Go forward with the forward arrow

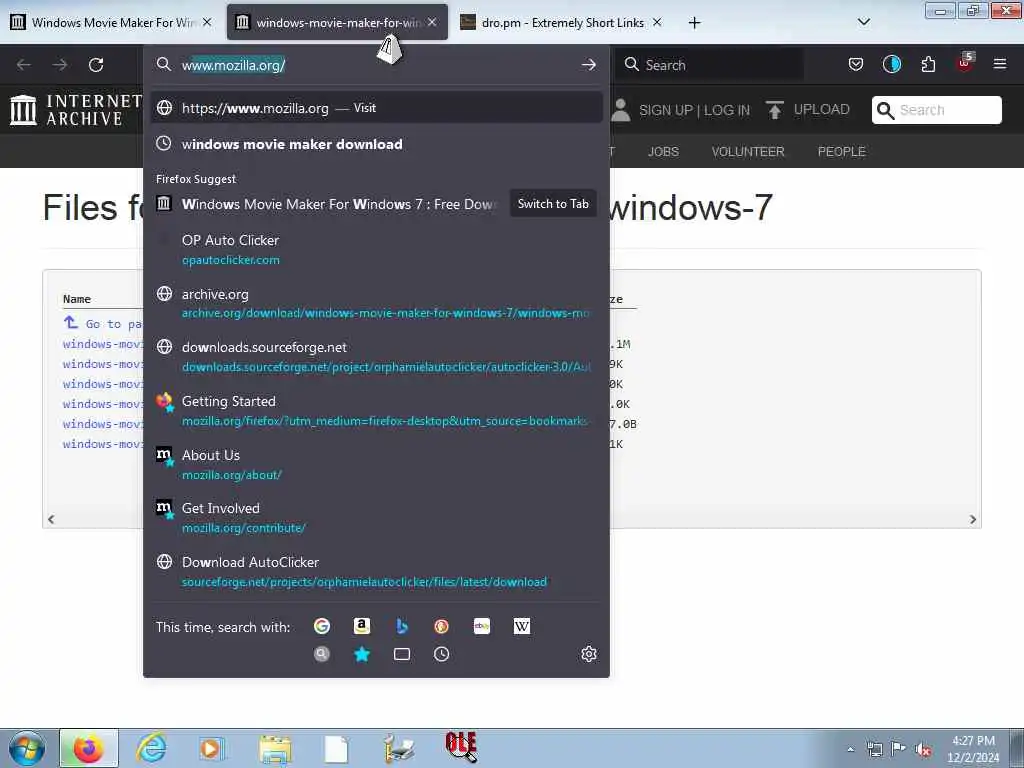60,65
